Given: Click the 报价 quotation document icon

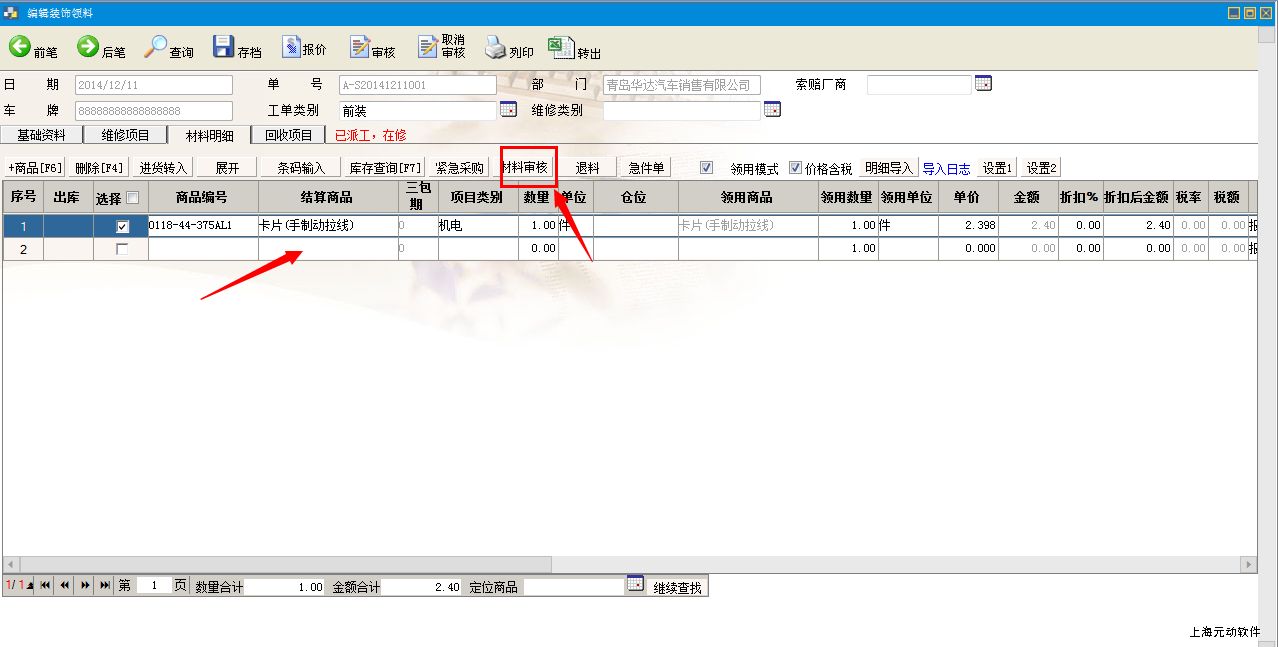Looking at the screenshot, I should (x=291, y=48).
